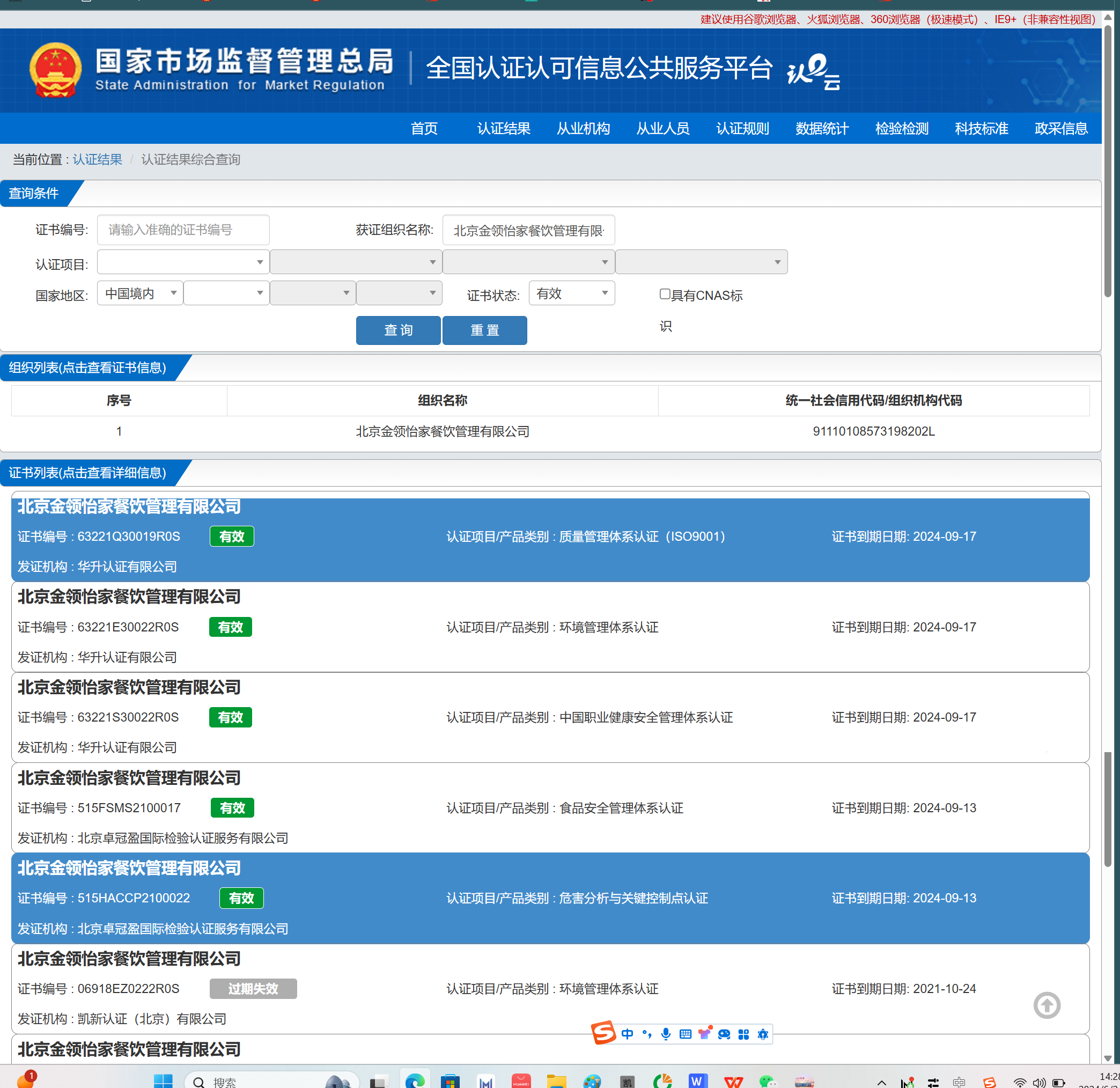This screenshot has width=1120, height=1088.
Task: Click the 获证组织名称 input field
Action: click(x=528, y=230)
